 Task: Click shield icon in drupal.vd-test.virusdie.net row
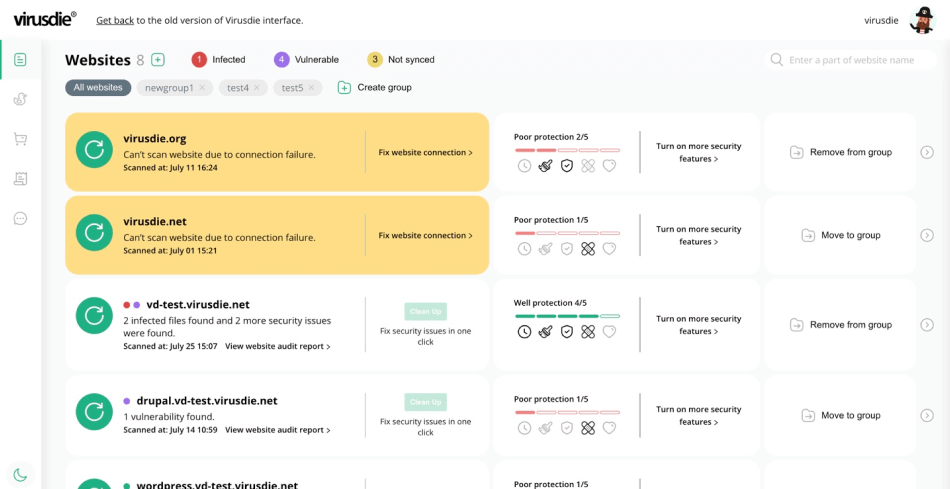(566, 428)
